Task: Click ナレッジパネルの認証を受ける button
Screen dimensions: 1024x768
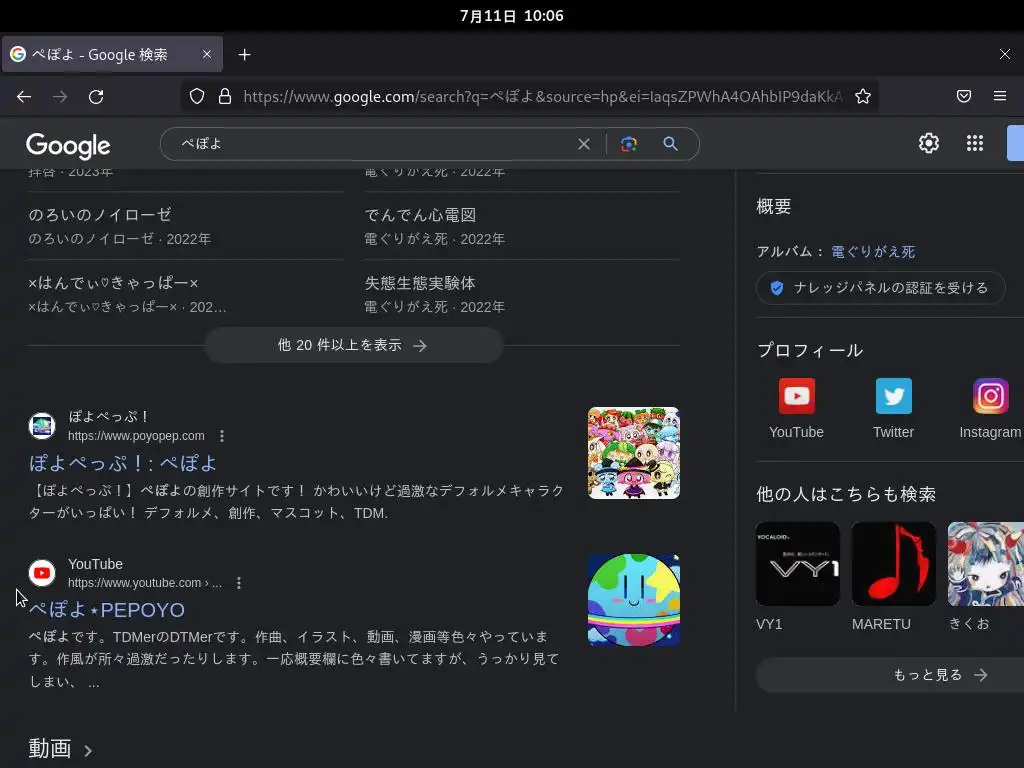Action: 880,287
